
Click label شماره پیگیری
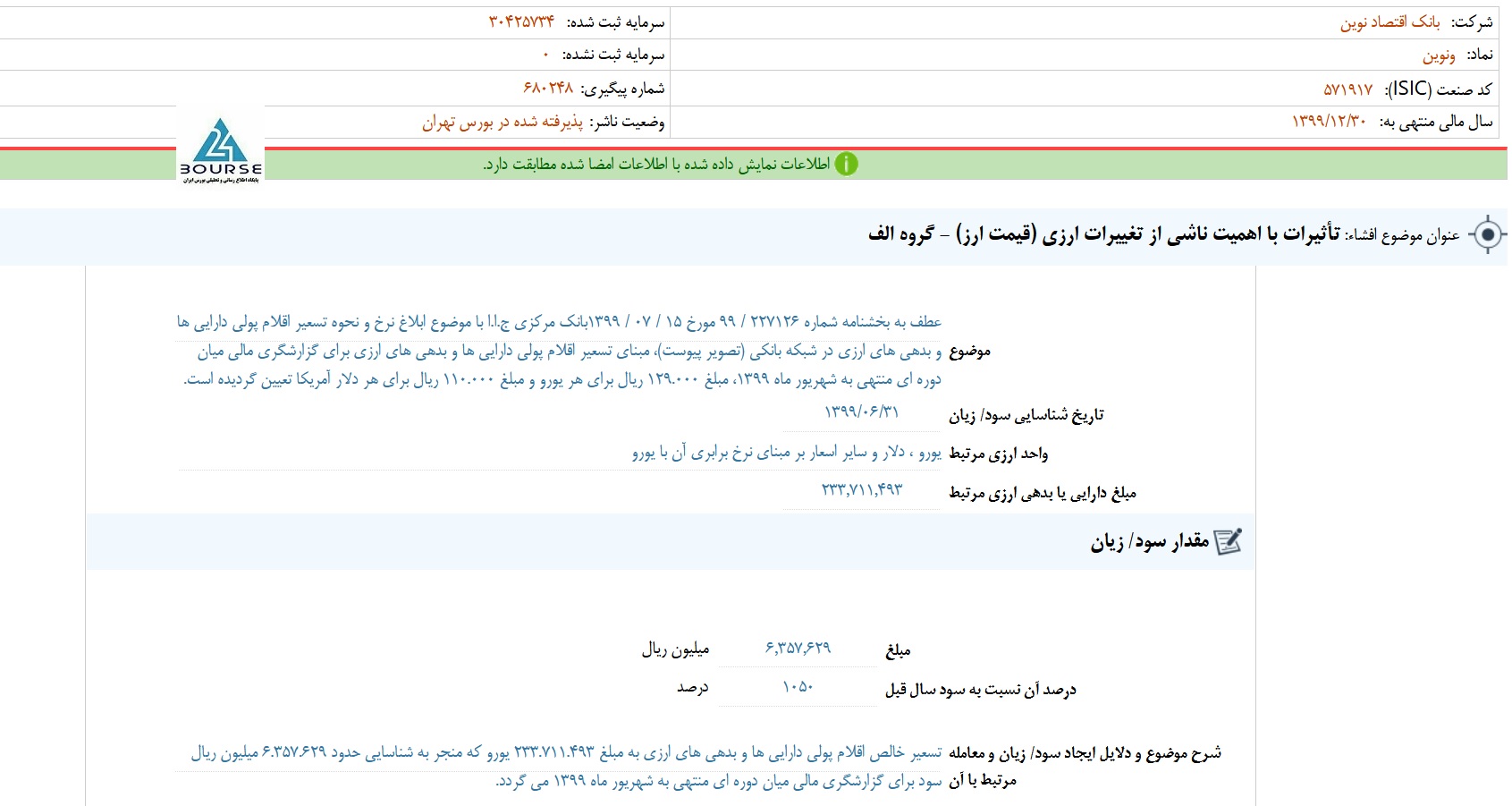coord(623,89)
